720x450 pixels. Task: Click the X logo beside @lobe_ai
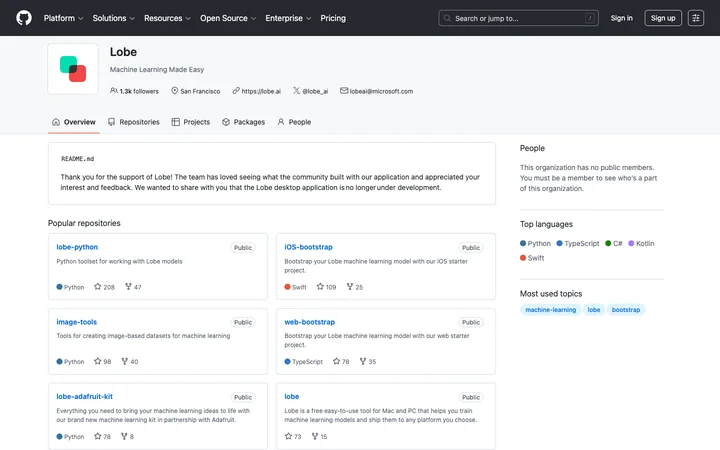pos(297,91)
